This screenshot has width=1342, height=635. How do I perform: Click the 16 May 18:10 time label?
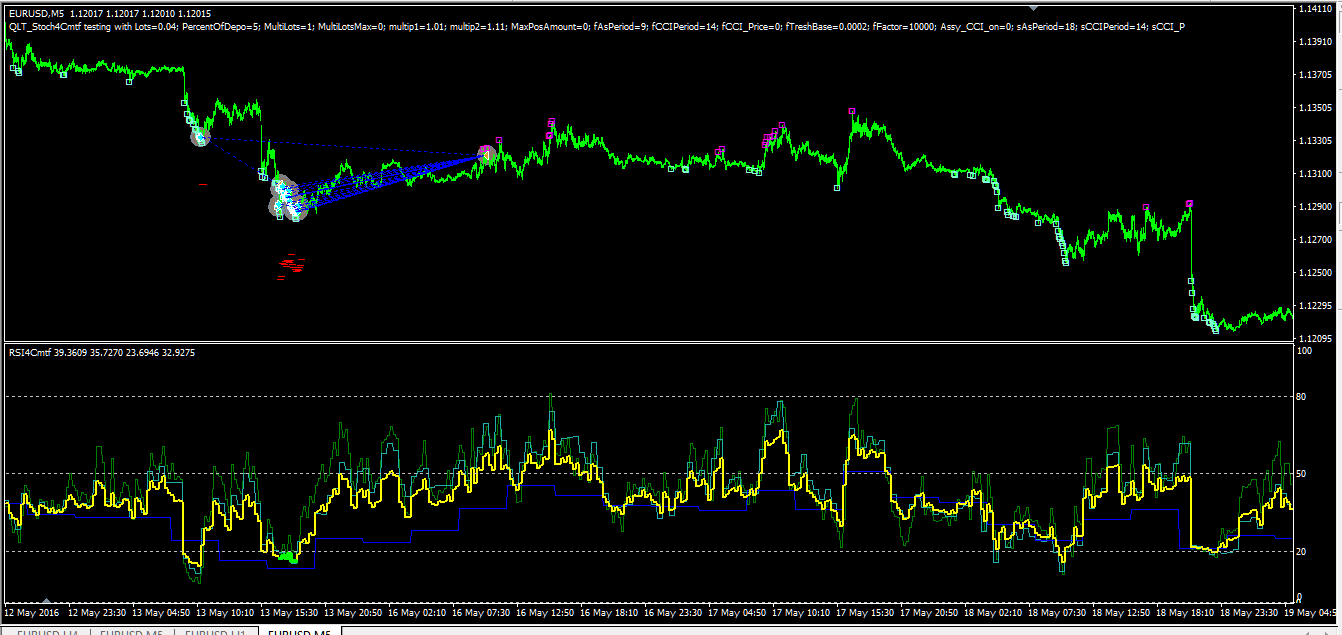pyautogui.click(x=609, y=611)
